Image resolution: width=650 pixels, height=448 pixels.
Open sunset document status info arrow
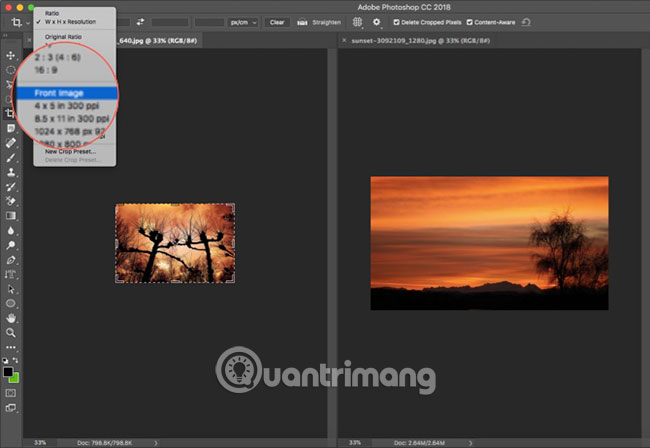[471, 443]
